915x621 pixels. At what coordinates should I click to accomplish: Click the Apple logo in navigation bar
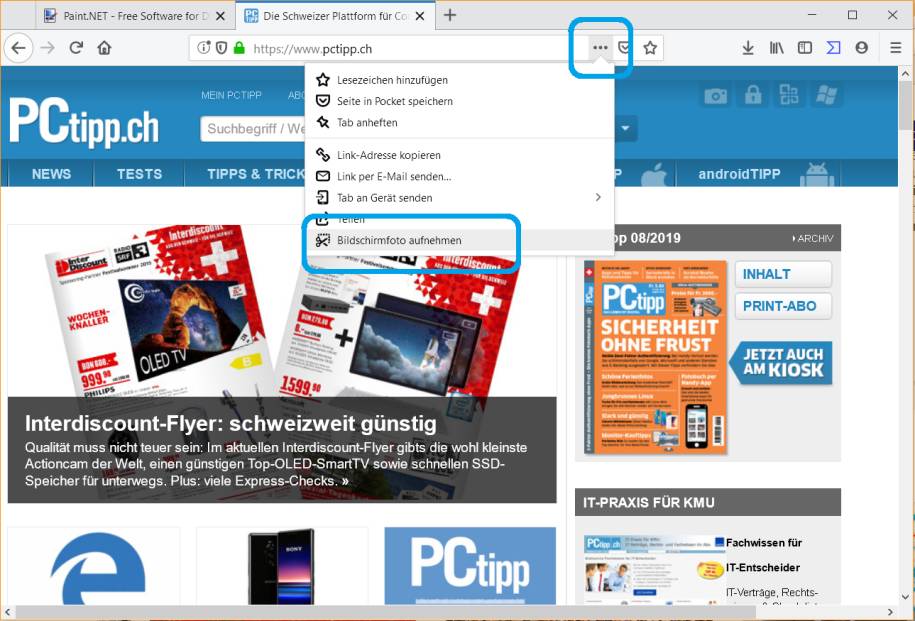pos(654,174)
